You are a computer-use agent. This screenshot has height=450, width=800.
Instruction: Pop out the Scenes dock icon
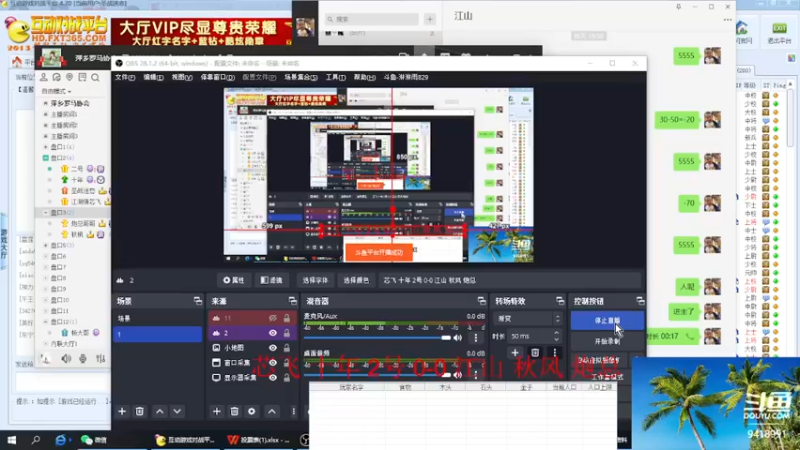click(x=197, y=301)
